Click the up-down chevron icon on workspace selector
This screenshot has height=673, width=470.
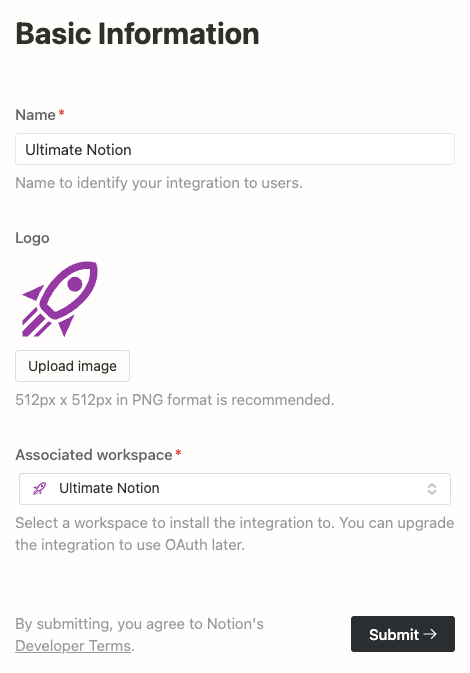432,489
